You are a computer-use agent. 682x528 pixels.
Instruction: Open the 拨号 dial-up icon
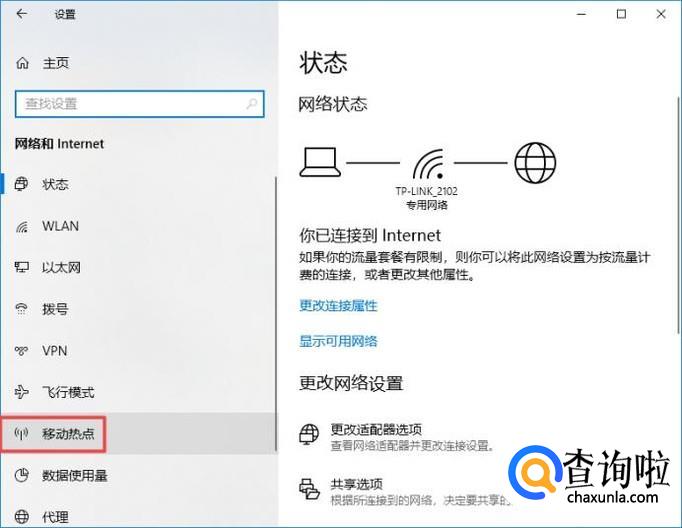[x=21, y=309]
